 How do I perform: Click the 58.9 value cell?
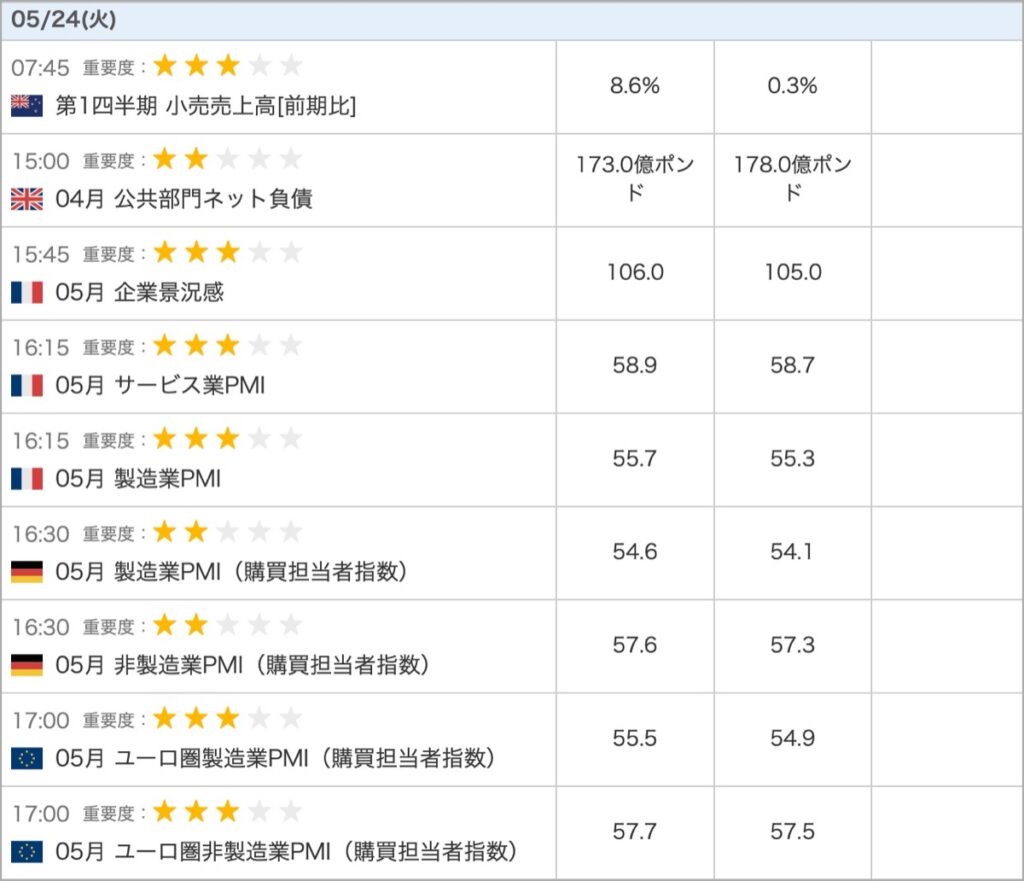(x=635, y=365)
